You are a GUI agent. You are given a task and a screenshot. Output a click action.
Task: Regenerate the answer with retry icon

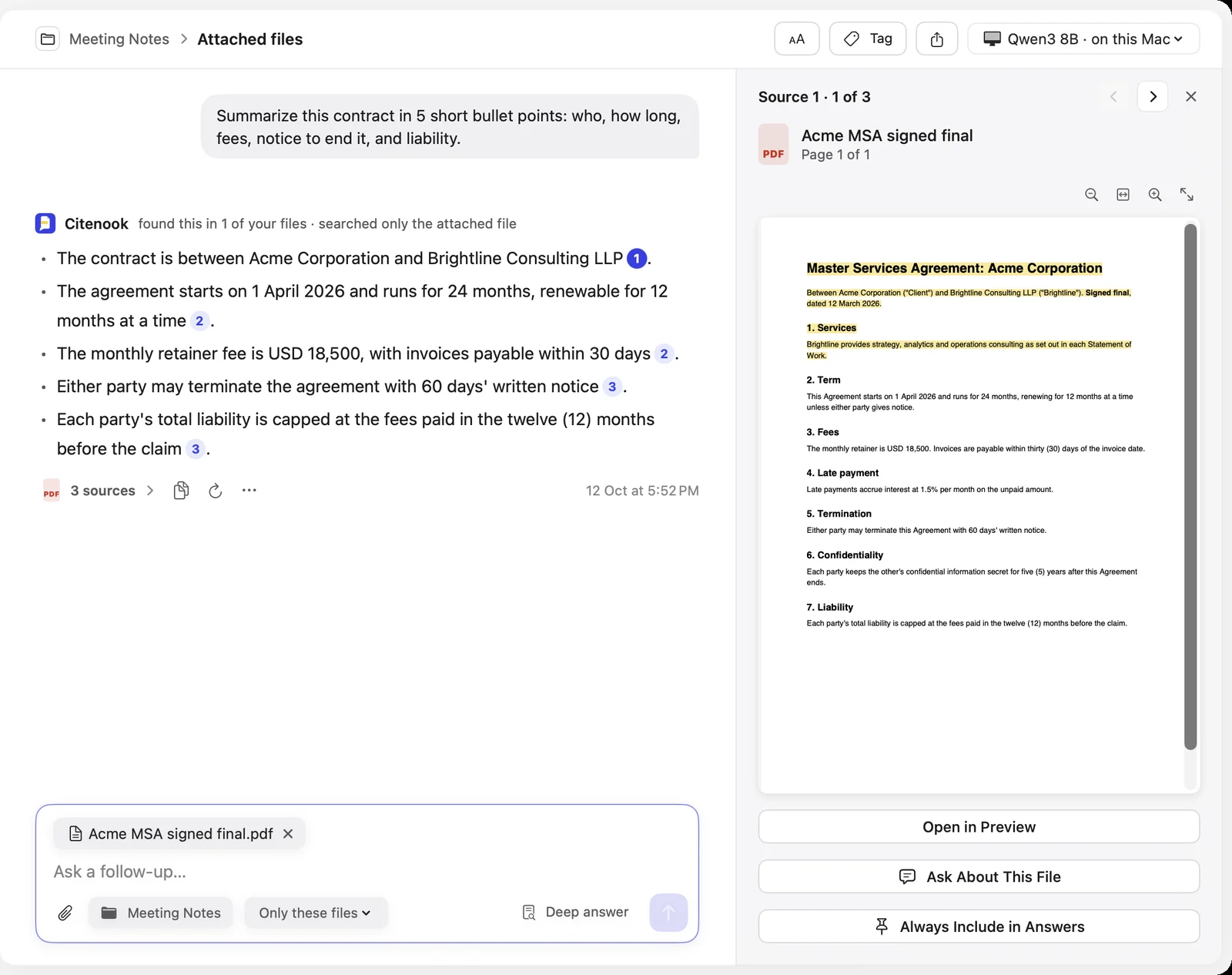pos(216,491)
